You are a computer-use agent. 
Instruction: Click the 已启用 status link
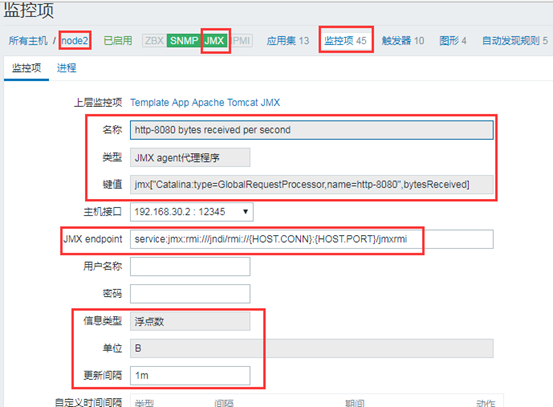pyautogui.click(x=118, y=41)
